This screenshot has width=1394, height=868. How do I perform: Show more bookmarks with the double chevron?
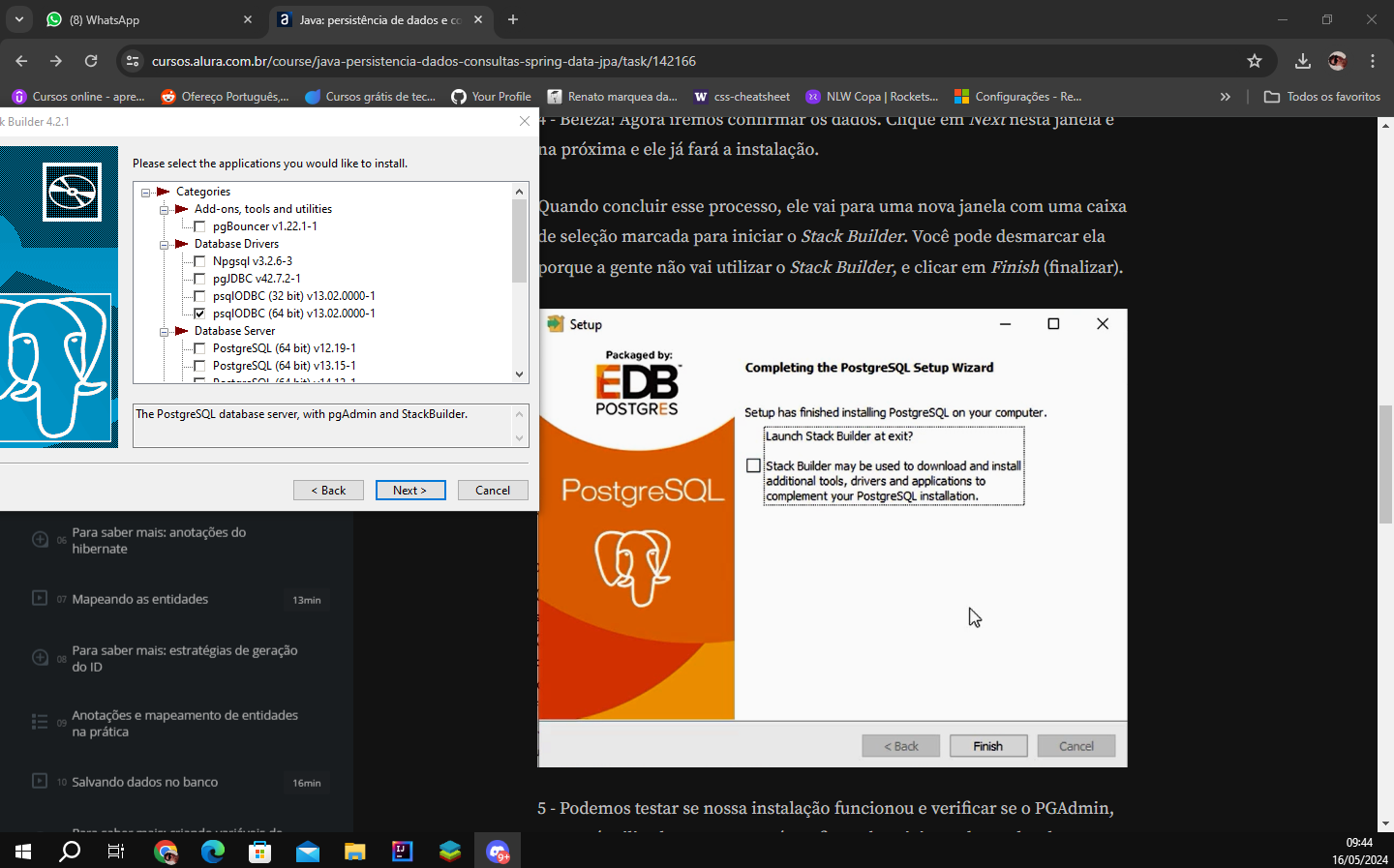click(1226, 97)
